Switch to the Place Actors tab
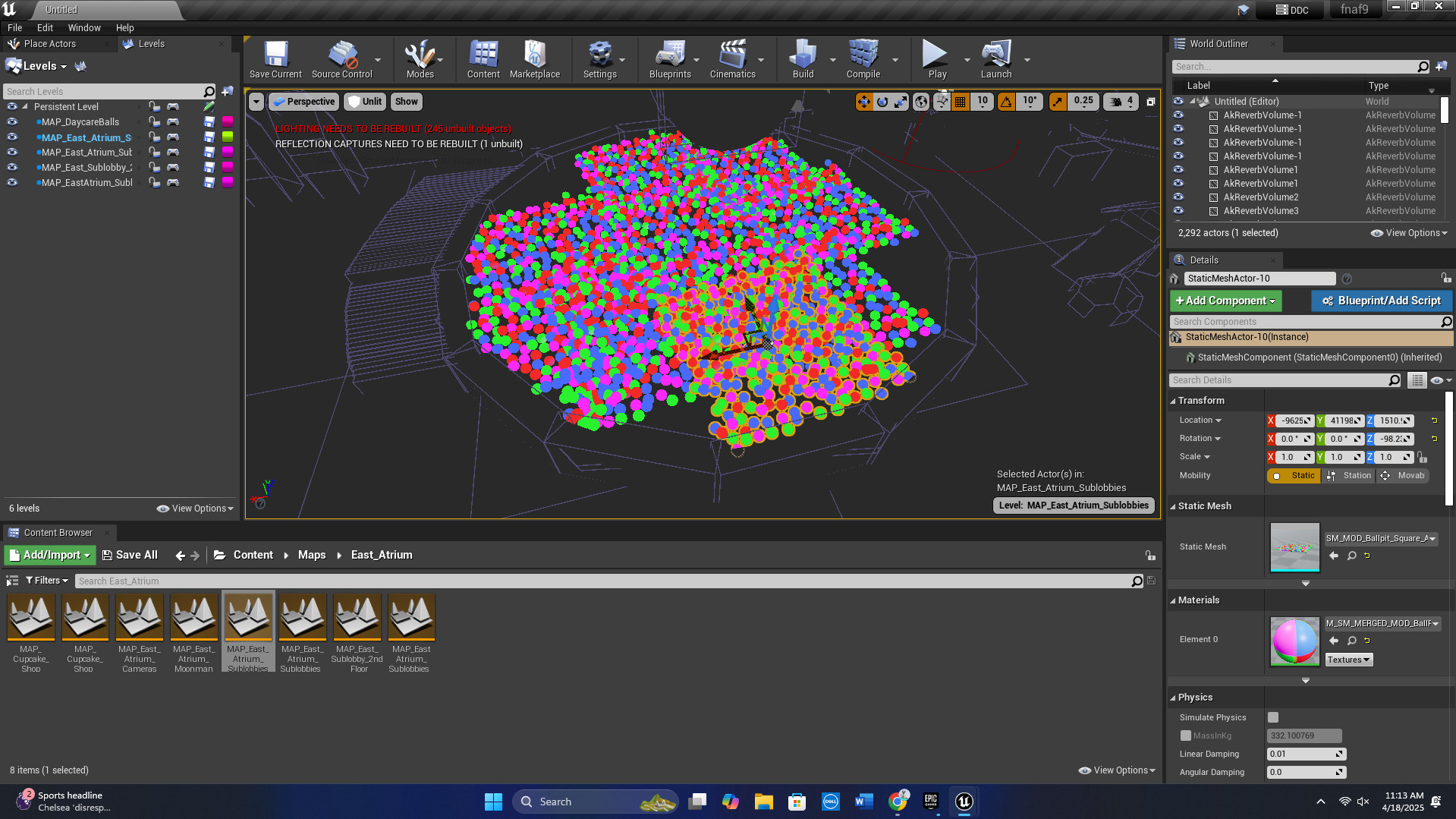This screenshot has width=1456, height=819. 49,44
